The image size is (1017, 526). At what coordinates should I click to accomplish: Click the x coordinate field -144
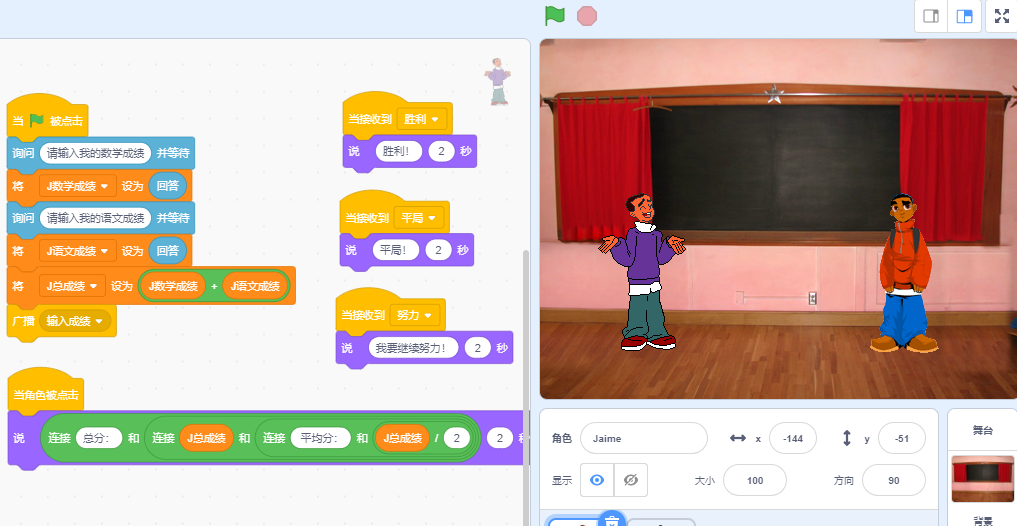click(x=793, y=438)
